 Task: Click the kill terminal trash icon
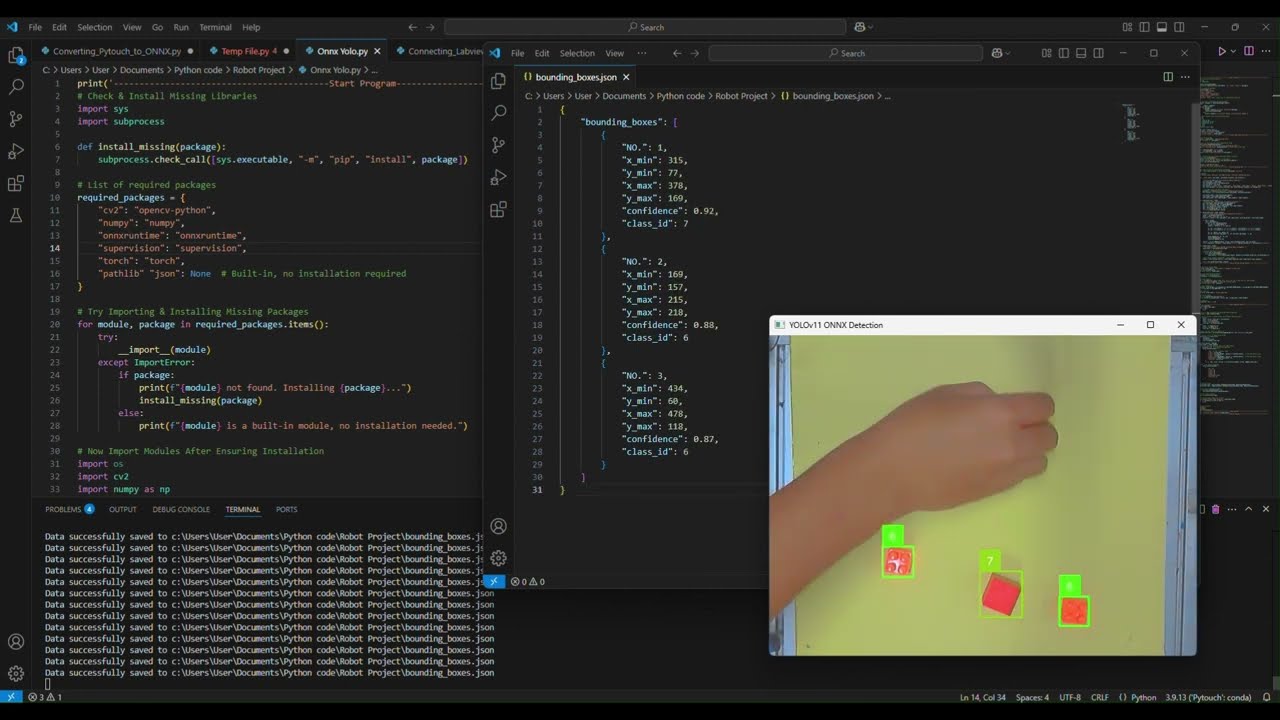pos(1216,509)
